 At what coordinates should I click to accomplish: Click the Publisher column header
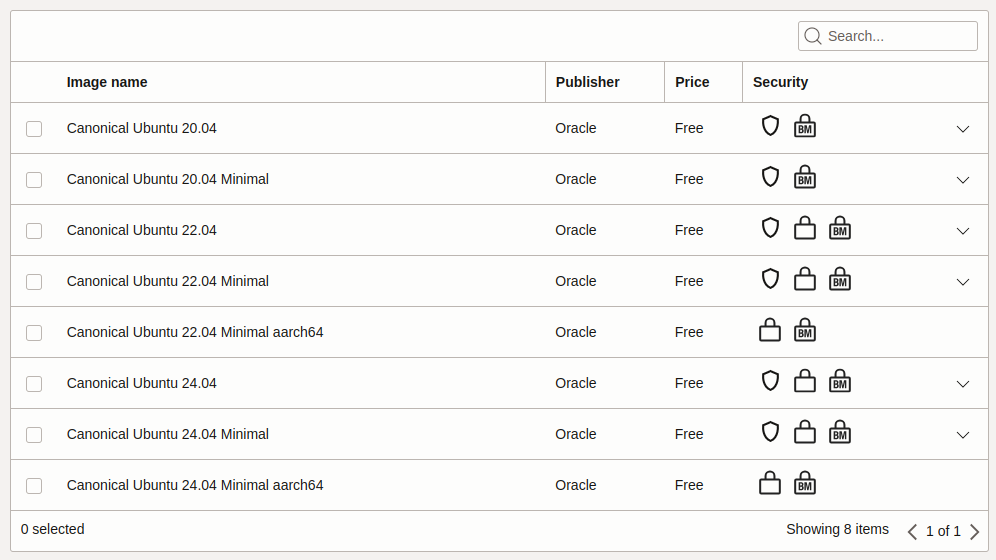pyautogui.click(x=588, y=83)
